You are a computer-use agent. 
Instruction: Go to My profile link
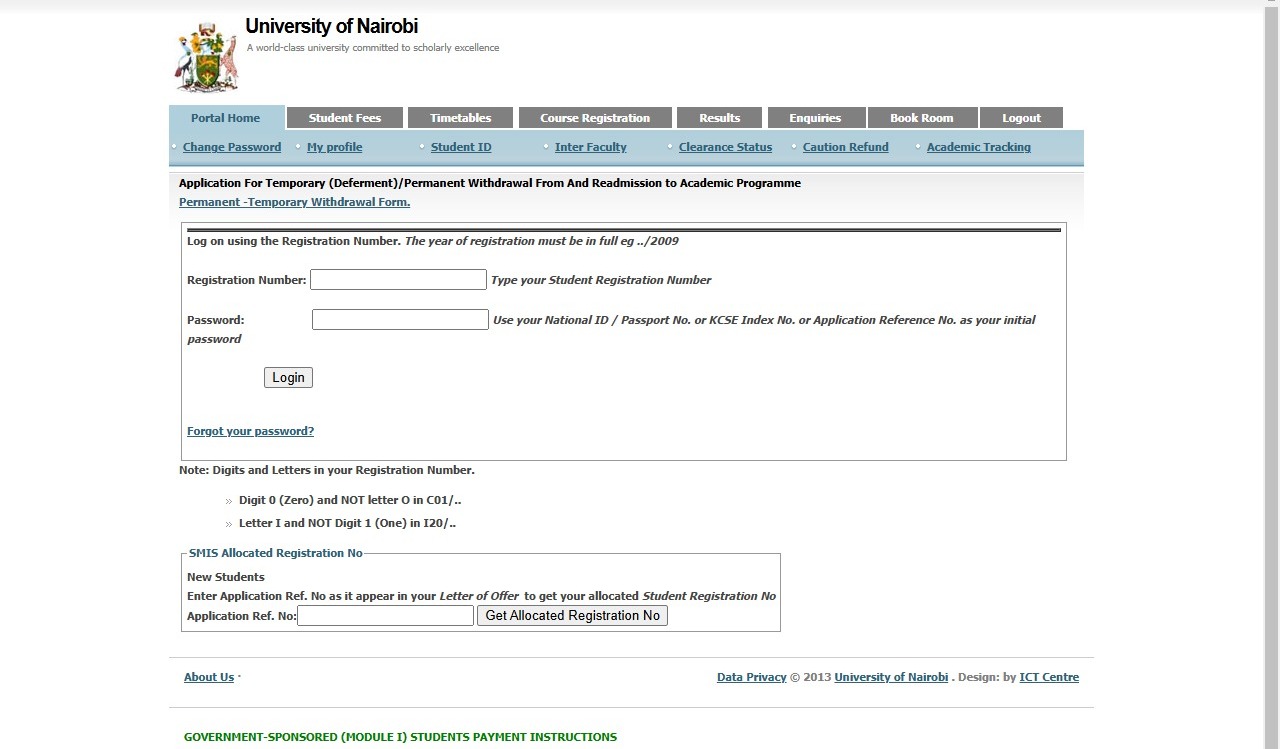click(334, 147)
